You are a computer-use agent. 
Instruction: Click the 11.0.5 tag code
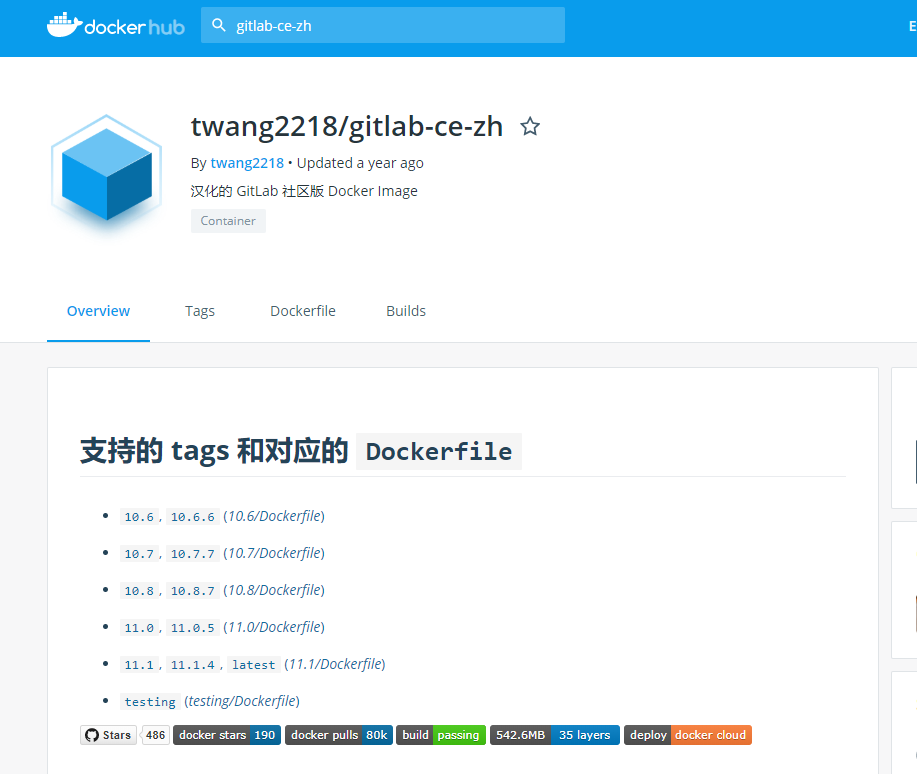click(192, 628)
